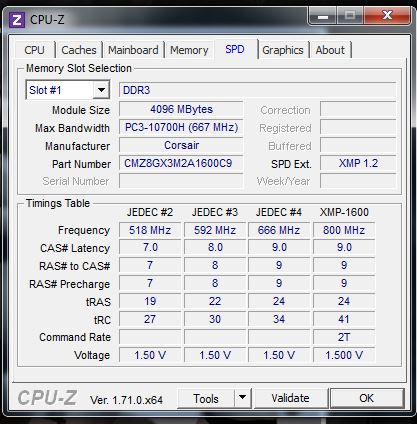Click the 592 MHz frequency cell
The height and width of the screenshot is (424, 417).
pyautogui.click(x=215, y=230)
